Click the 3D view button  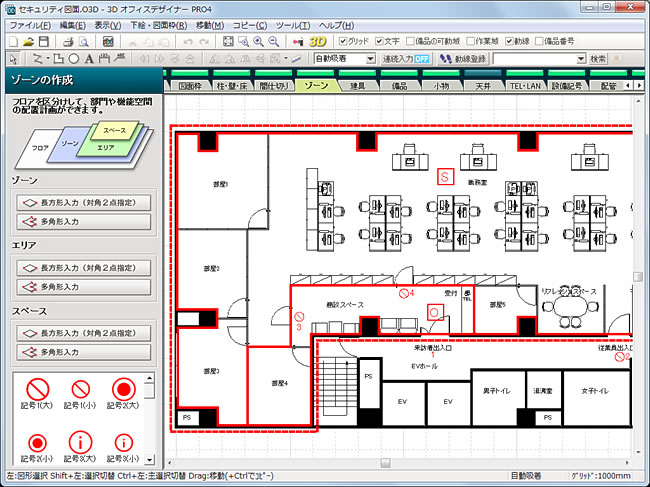(x=318, y=41)
